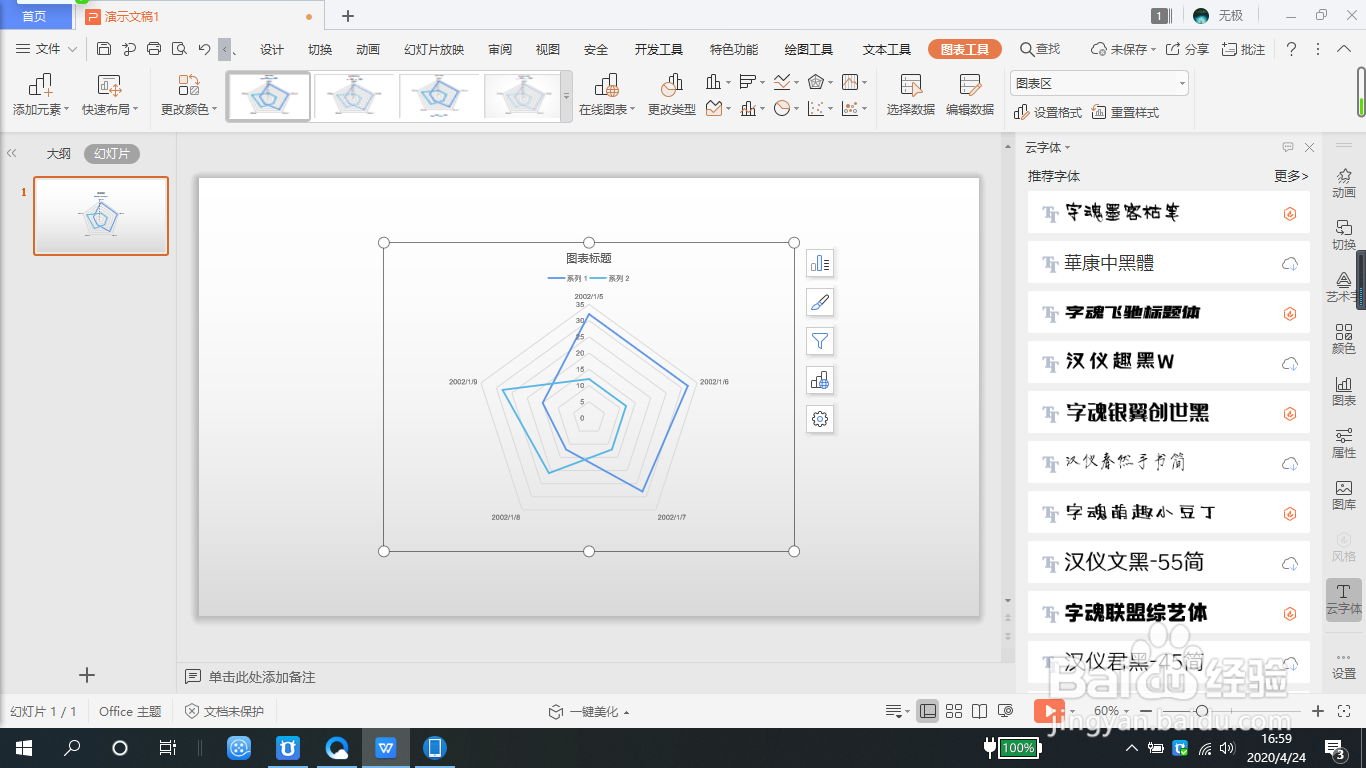Open Quick Layout (快速布局) menu

tap(110, 96)
